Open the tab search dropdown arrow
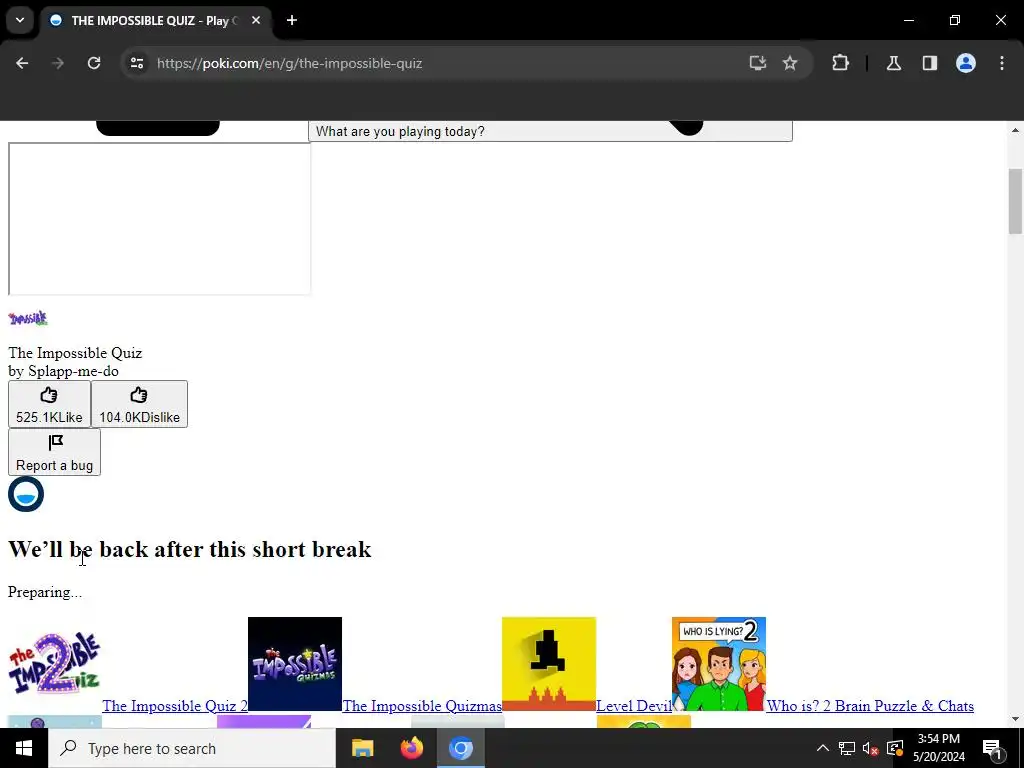This screenshot has height=768, width=1024. pyautogui.click(x=20, y=20)
